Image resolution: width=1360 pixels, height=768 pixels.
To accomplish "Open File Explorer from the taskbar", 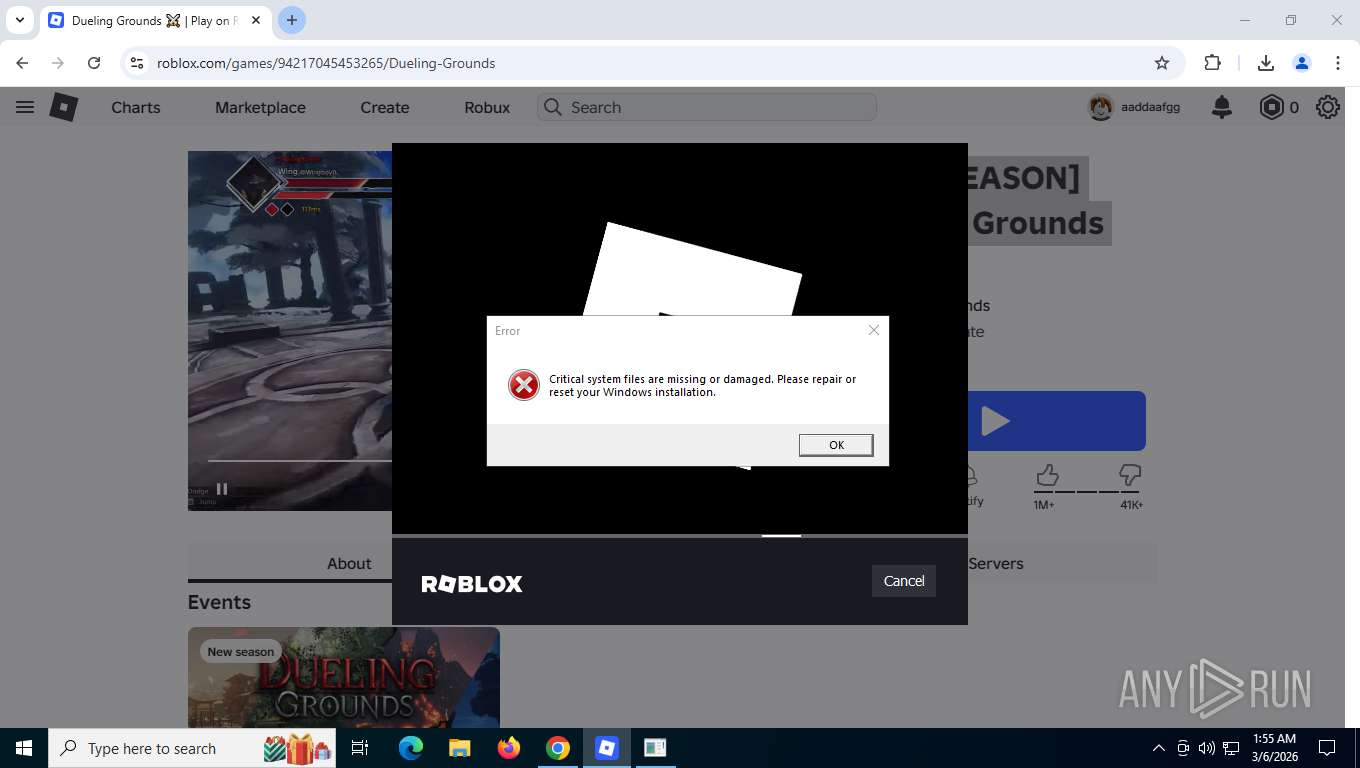I will coord(459,748).
